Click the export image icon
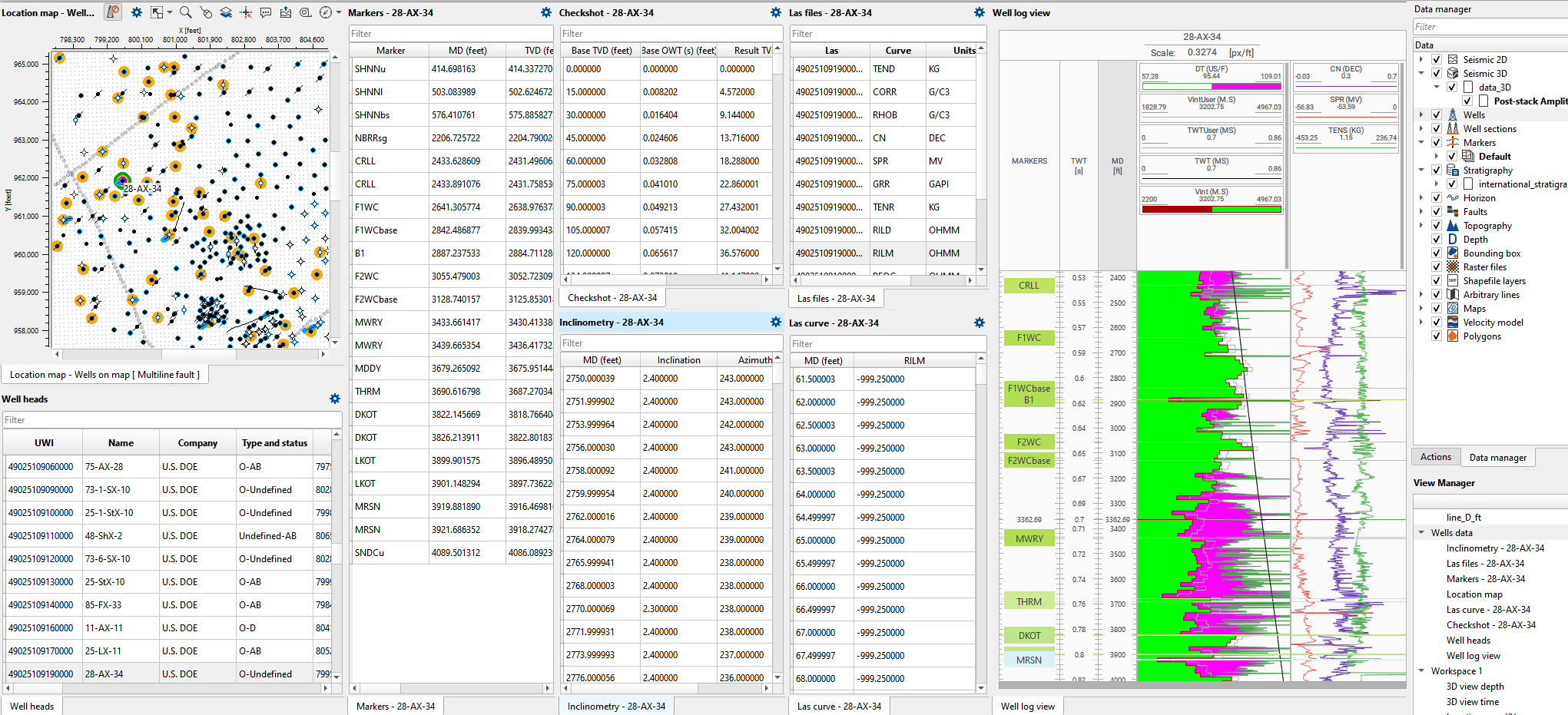Viewport: 1568px width, 715px height. (x=286, y=12)
